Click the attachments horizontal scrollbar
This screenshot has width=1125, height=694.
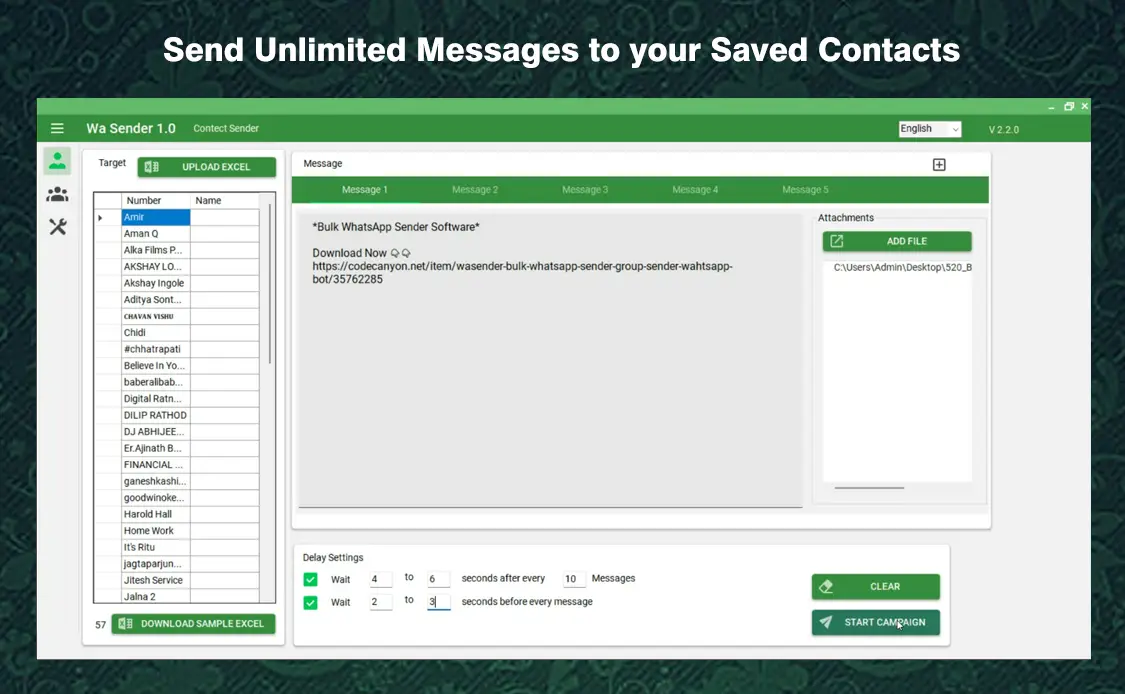[869, 488]
